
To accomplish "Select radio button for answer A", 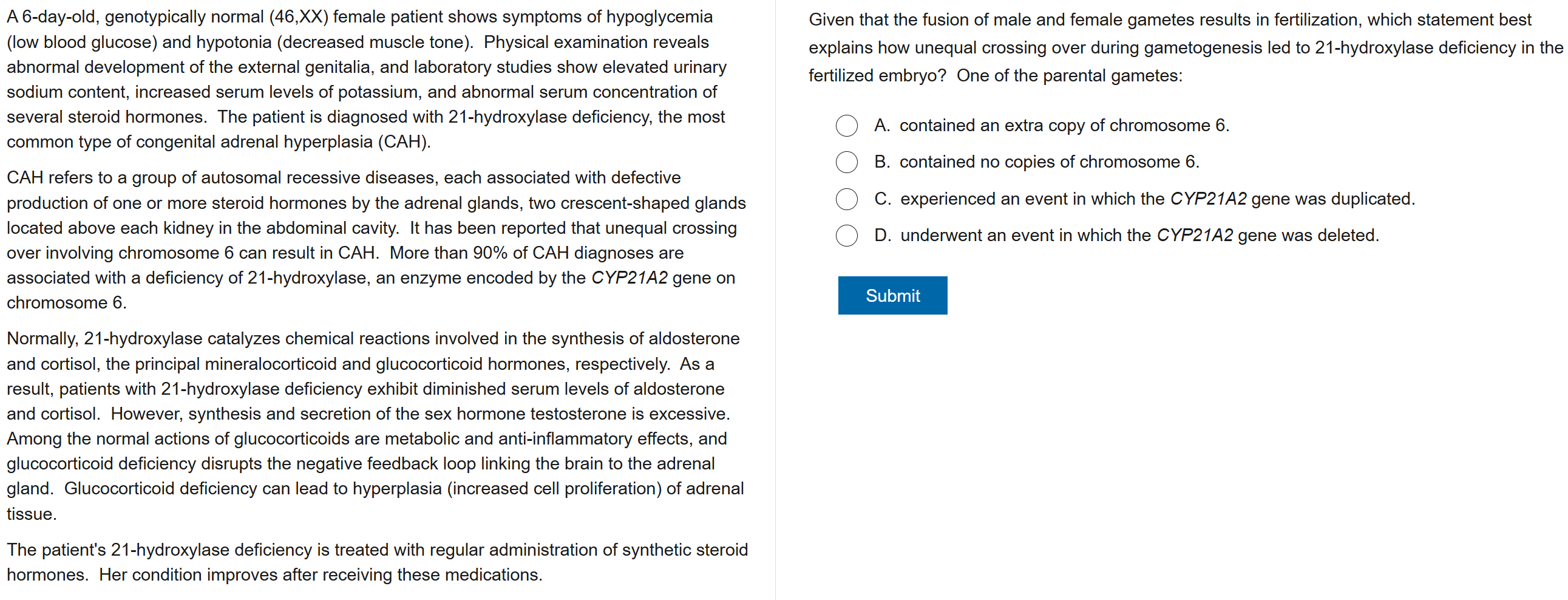I will (x=846, y=126).
